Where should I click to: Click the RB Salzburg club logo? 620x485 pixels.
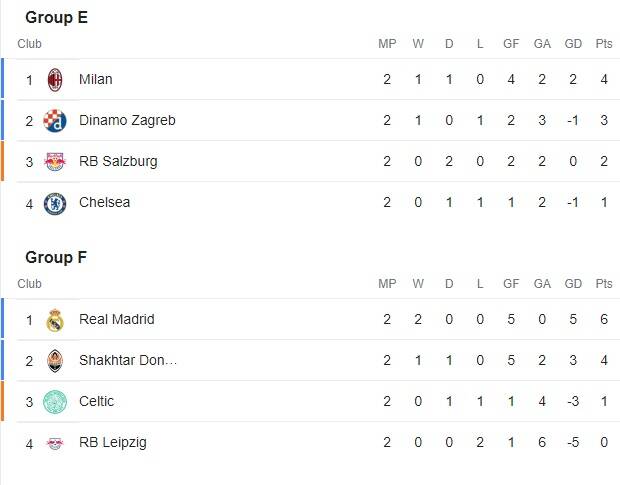pyautogui.click(x=55, y=162)
